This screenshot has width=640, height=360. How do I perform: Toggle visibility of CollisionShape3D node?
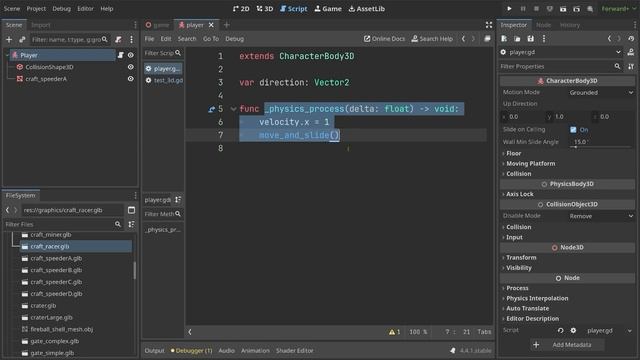pos(131,67)
